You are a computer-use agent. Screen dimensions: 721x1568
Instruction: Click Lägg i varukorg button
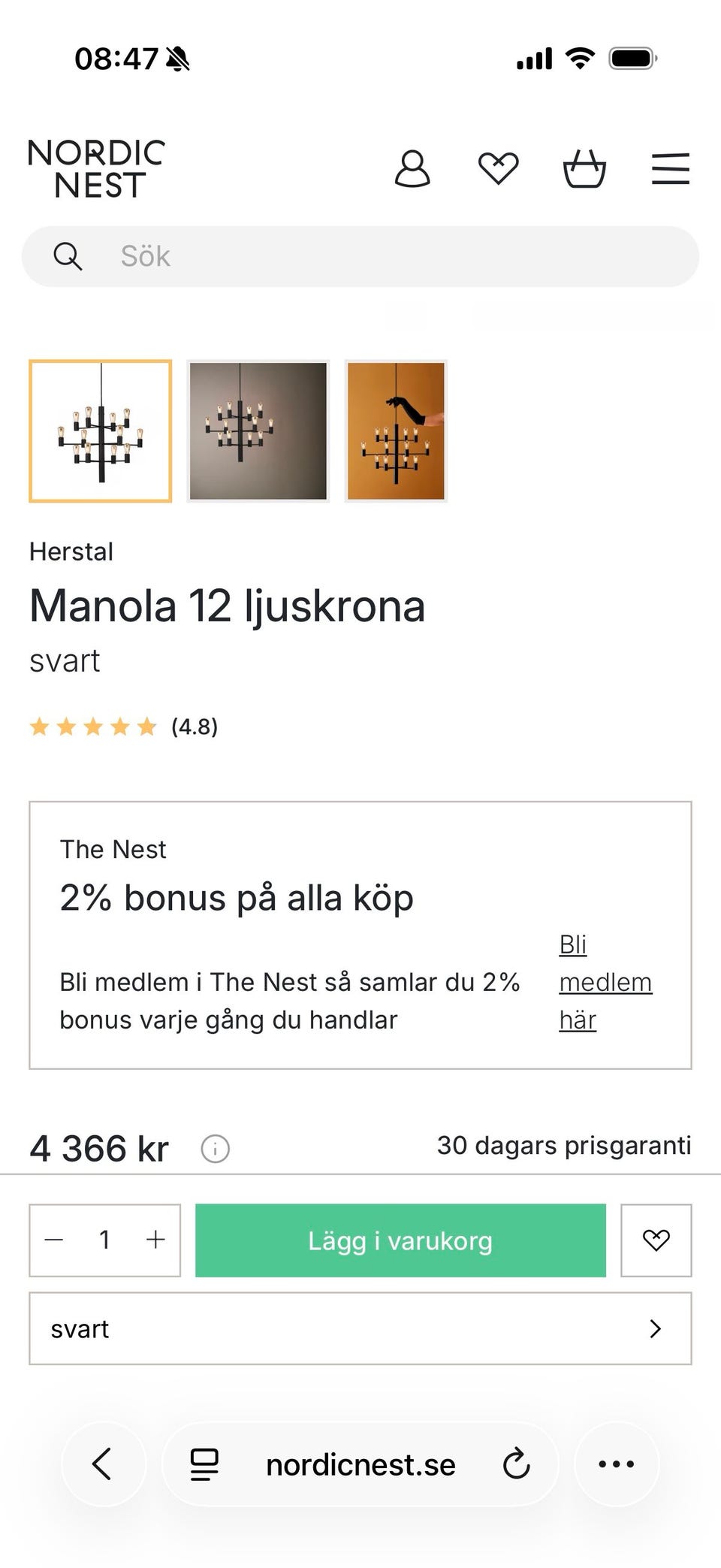400,1240
